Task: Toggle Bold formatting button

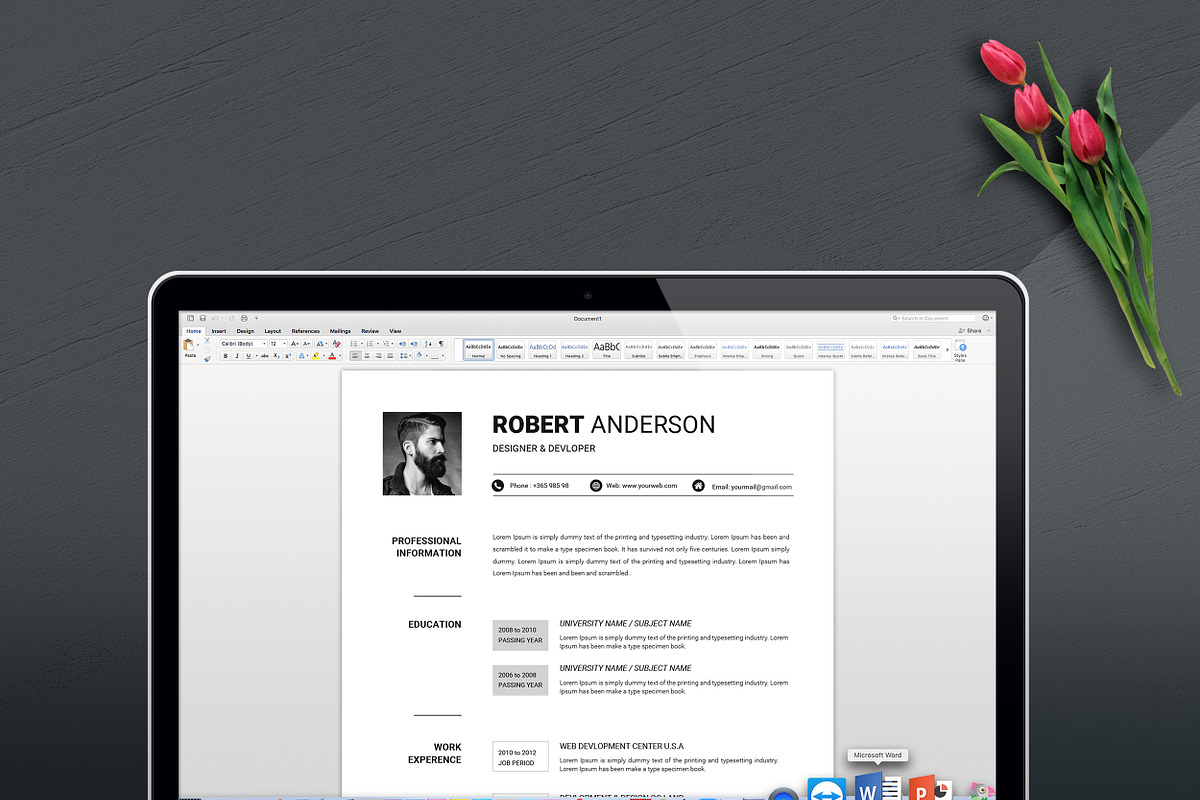Action: click(x=225, y=356)
